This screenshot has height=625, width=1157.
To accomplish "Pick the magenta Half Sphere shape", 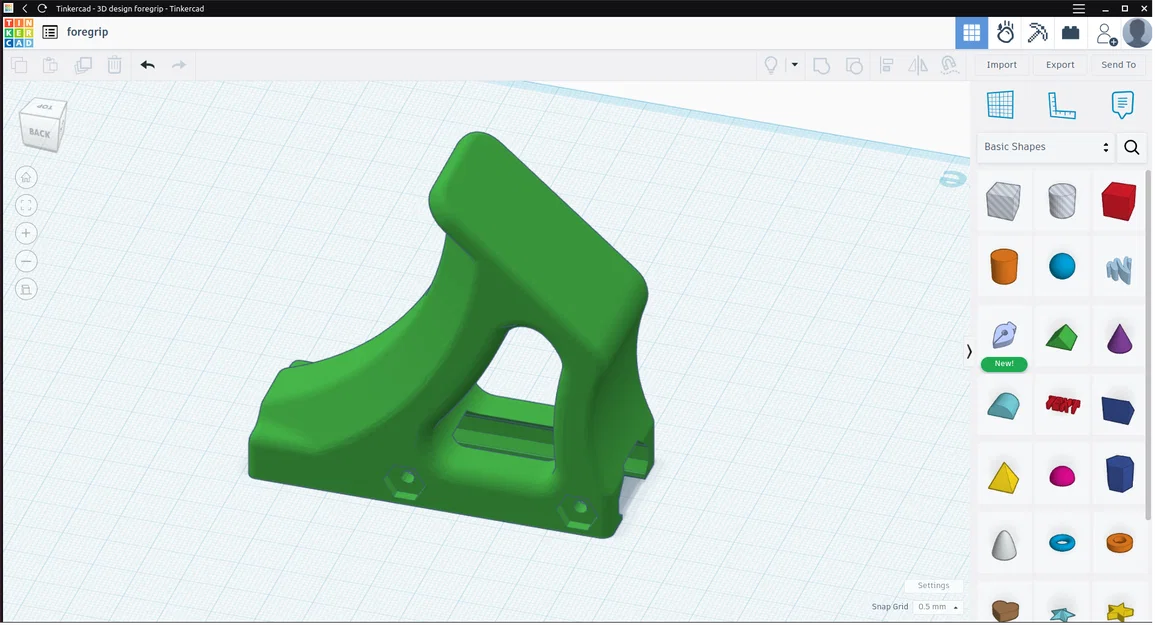I will (x=1062, y=477).
